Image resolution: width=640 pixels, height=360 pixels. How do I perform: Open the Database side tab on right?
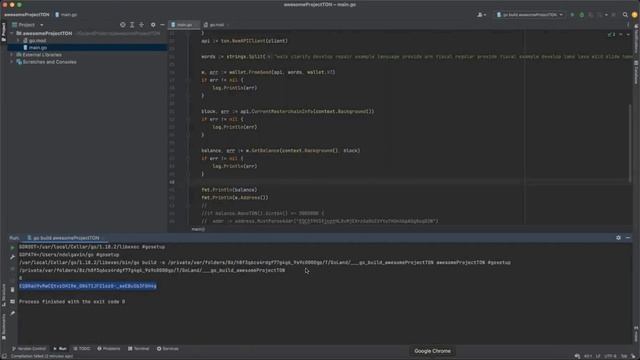636,72
